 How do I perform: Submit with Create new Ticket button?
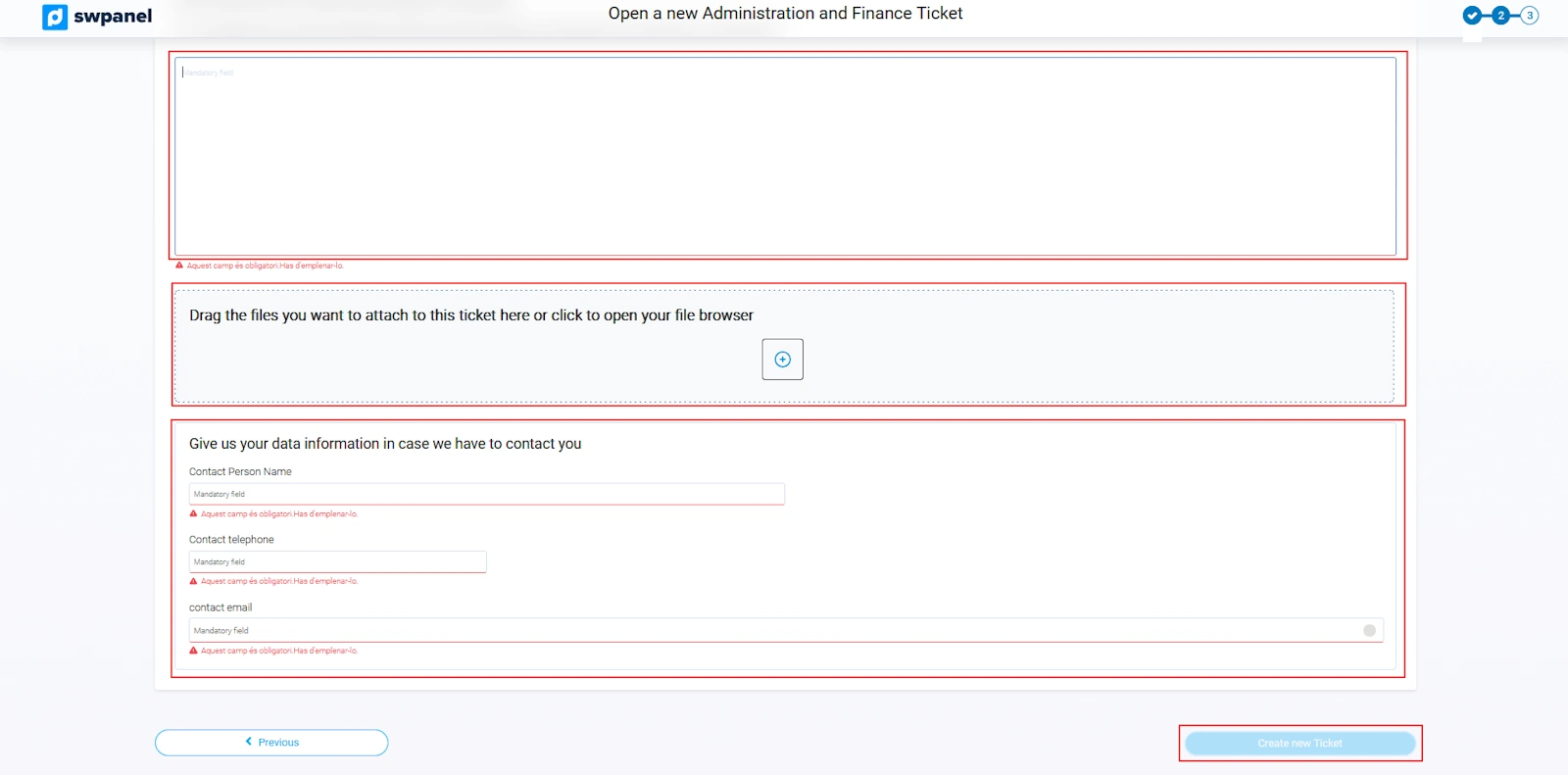(x=1299, y=744)
